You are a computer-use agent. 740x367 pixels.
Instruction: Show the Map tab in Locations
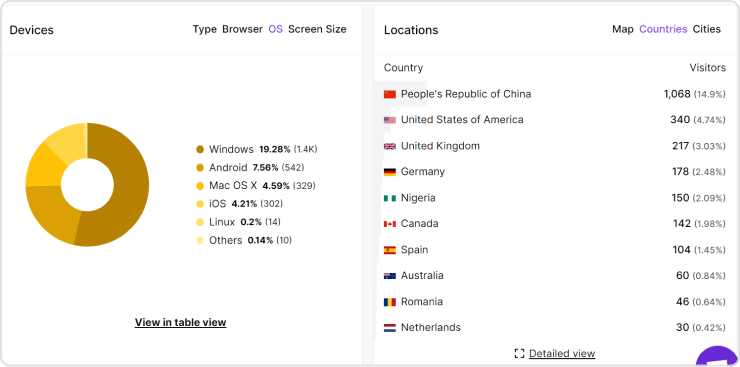coord(623,29)
